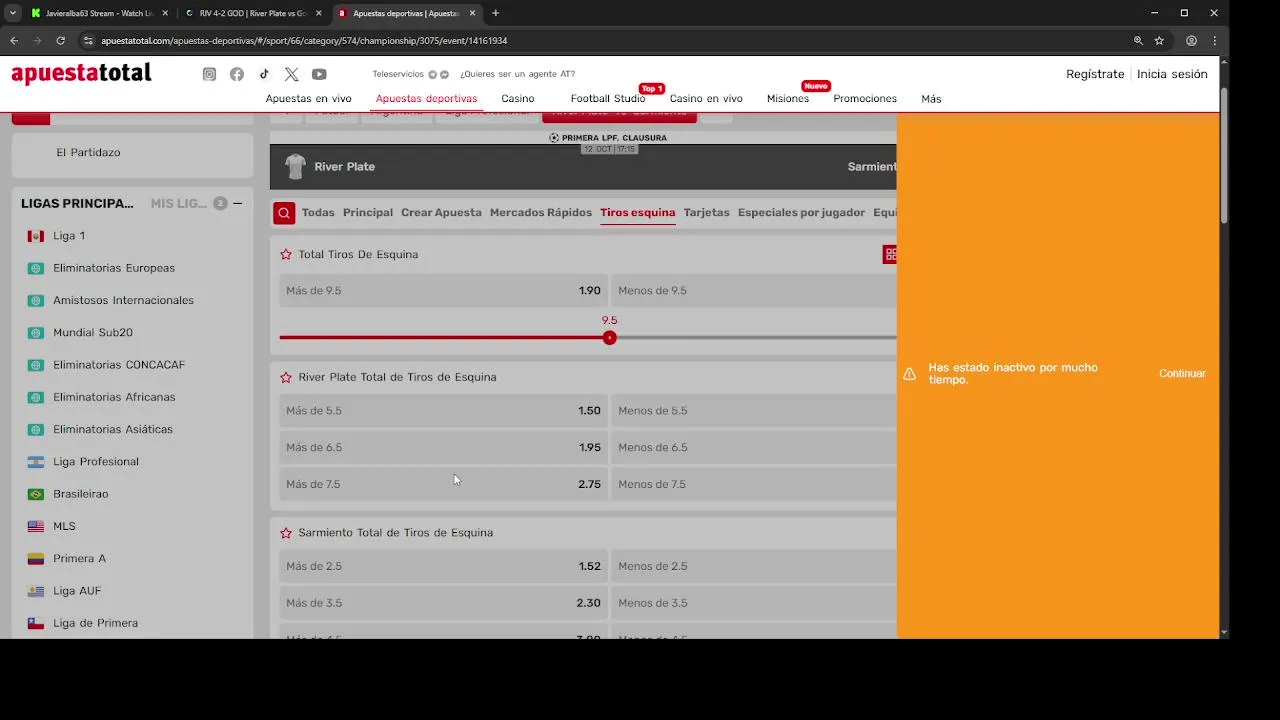Switch to the MIS LIGAS tab

pyautogui.click(x=179, y=203)
